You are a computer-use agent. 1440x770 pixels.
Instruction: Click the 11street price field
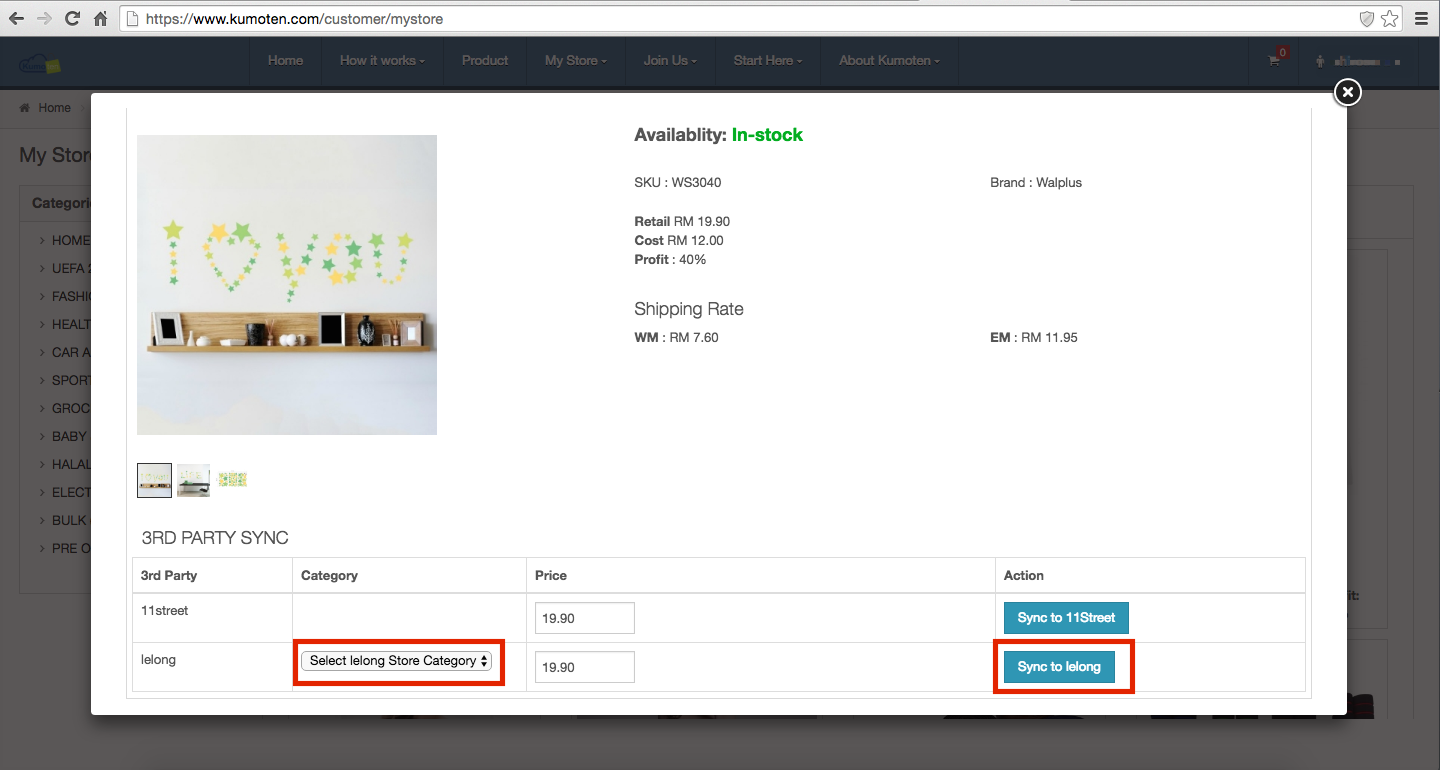(x=585, y=618)
